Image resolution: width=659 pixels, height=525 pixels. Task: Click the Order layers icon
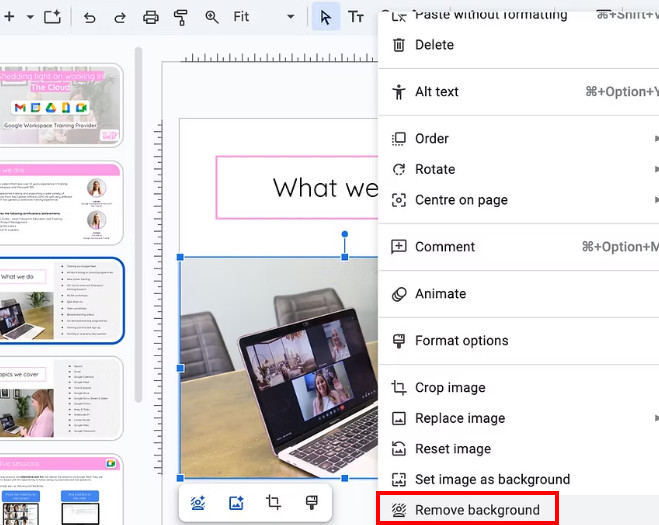[398, 139]
